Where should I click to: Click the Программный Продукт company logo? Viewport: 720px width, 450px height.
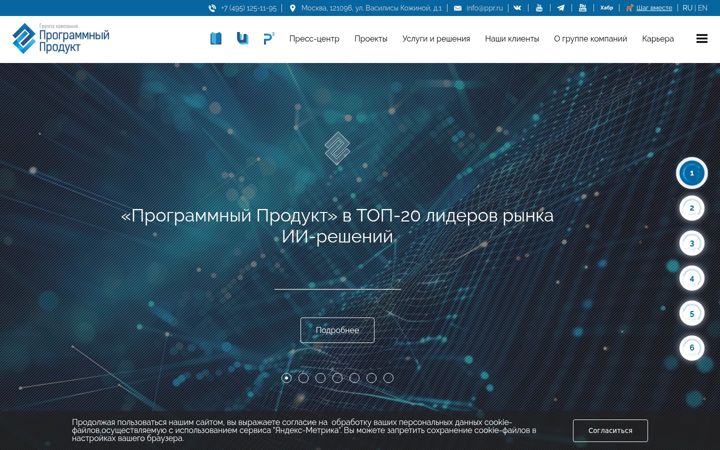[x=61, y=39]
